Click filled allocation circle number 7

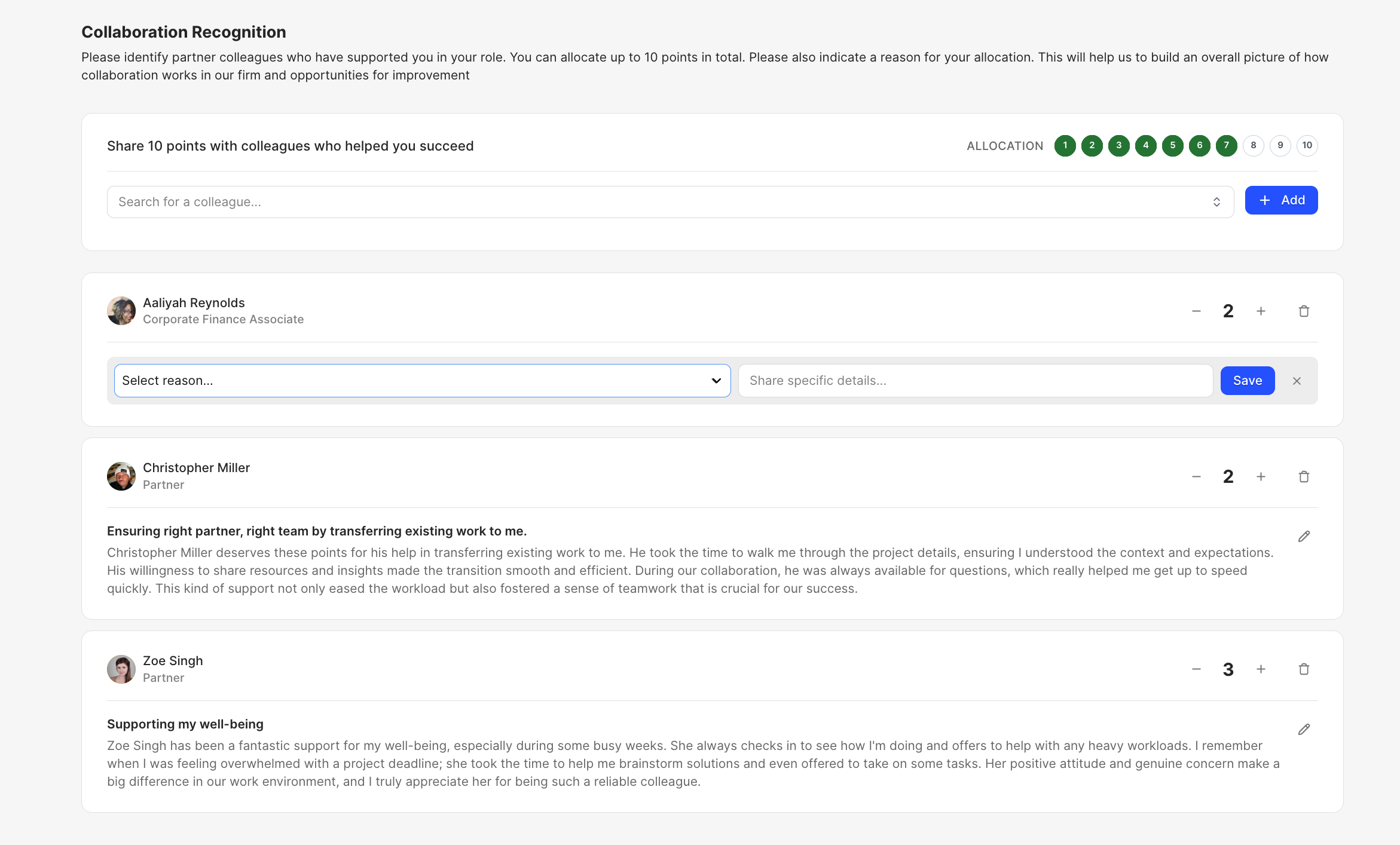(1226, 146)
